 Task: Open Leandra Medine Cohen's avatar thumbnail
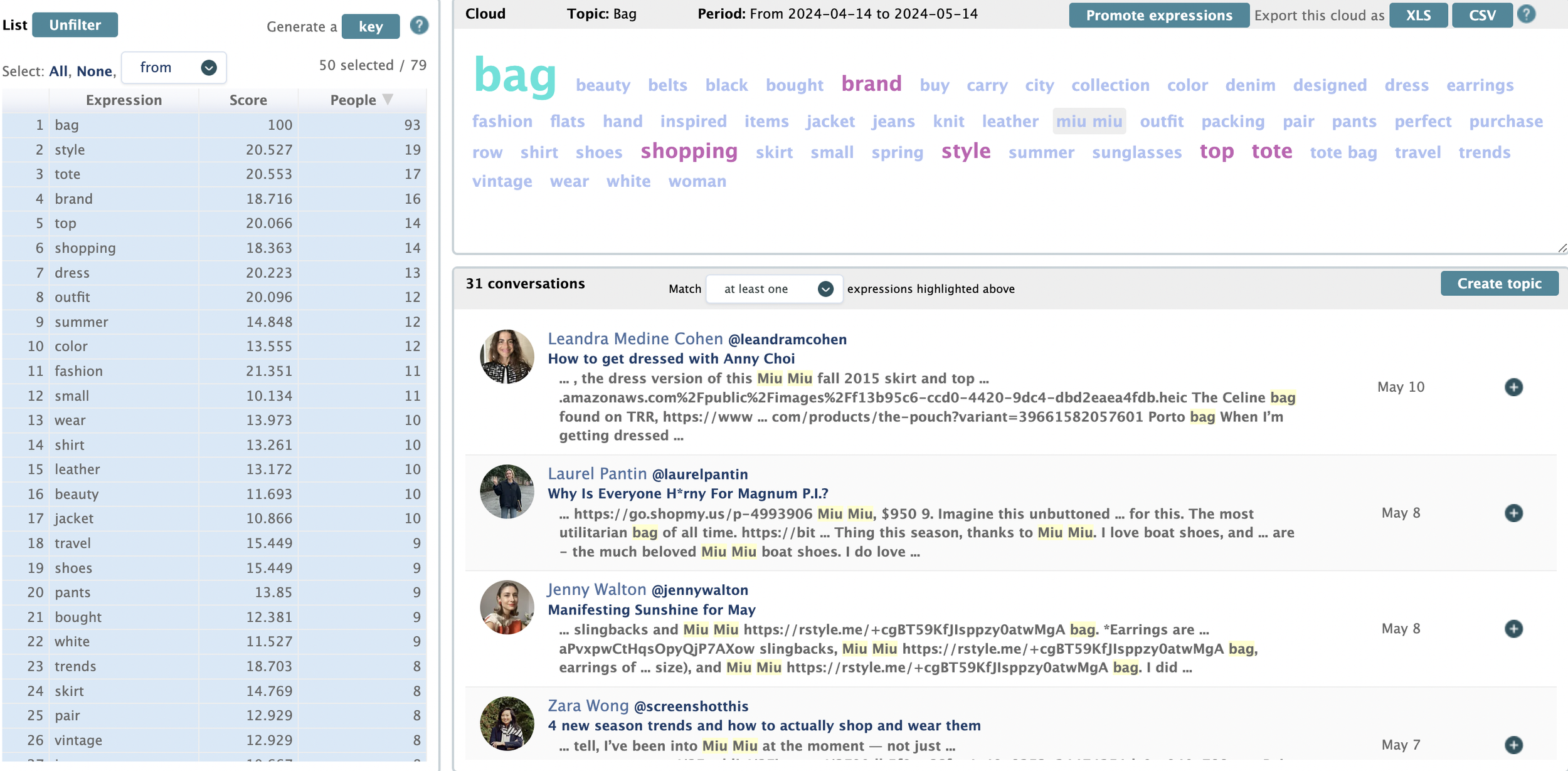507,357
